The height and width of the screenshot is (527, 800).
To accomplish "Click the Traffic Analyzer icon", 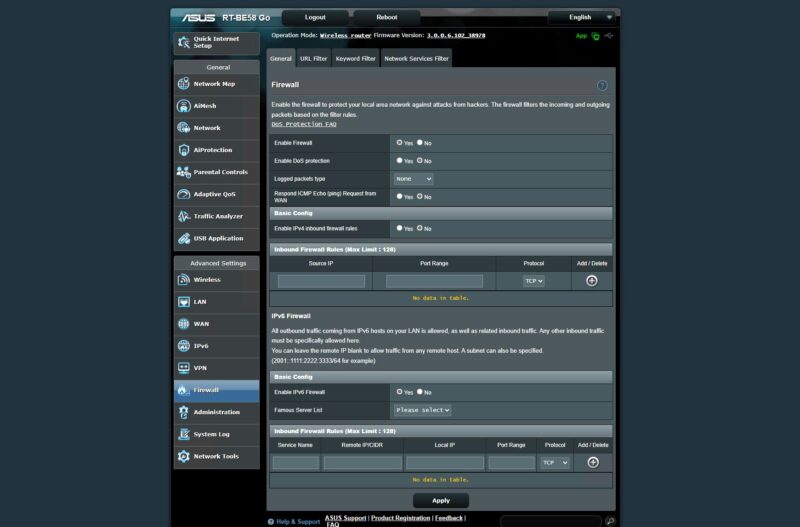I will 184,216.
